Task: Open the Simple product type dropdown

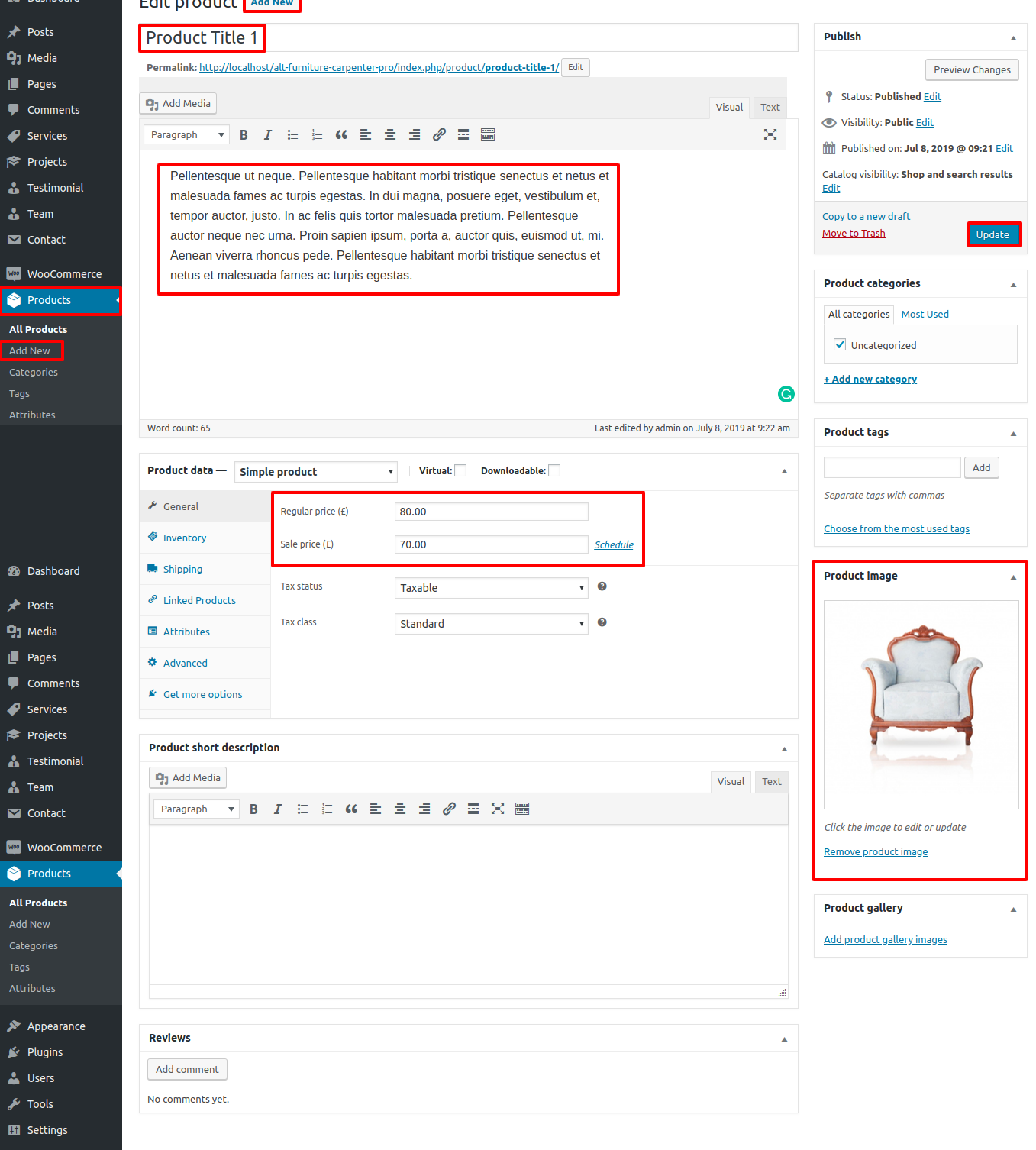Action: [x=316, y=472]
